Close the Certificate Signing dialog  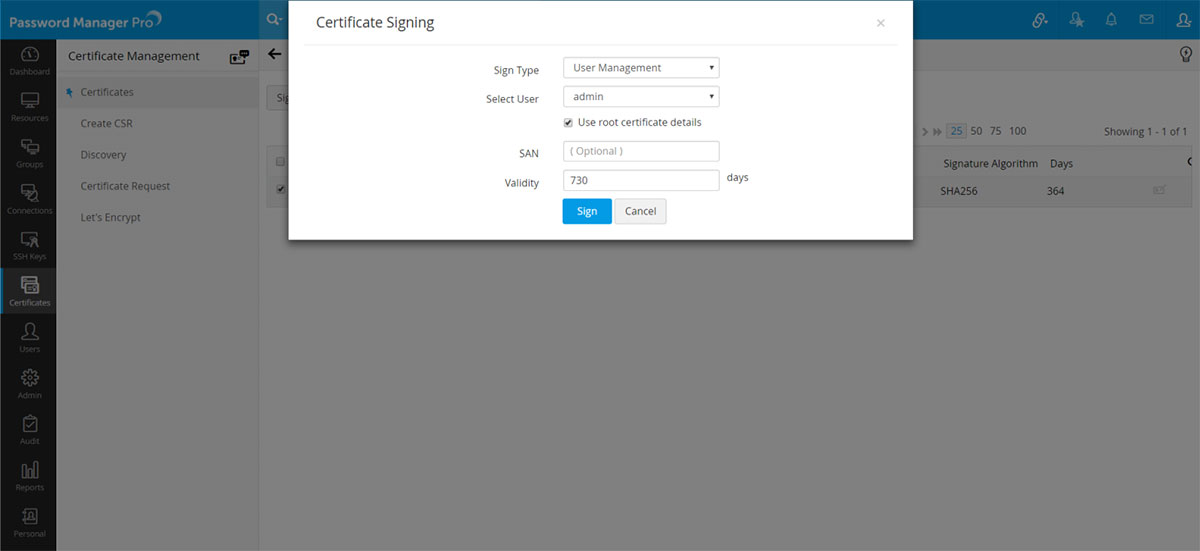880,23
